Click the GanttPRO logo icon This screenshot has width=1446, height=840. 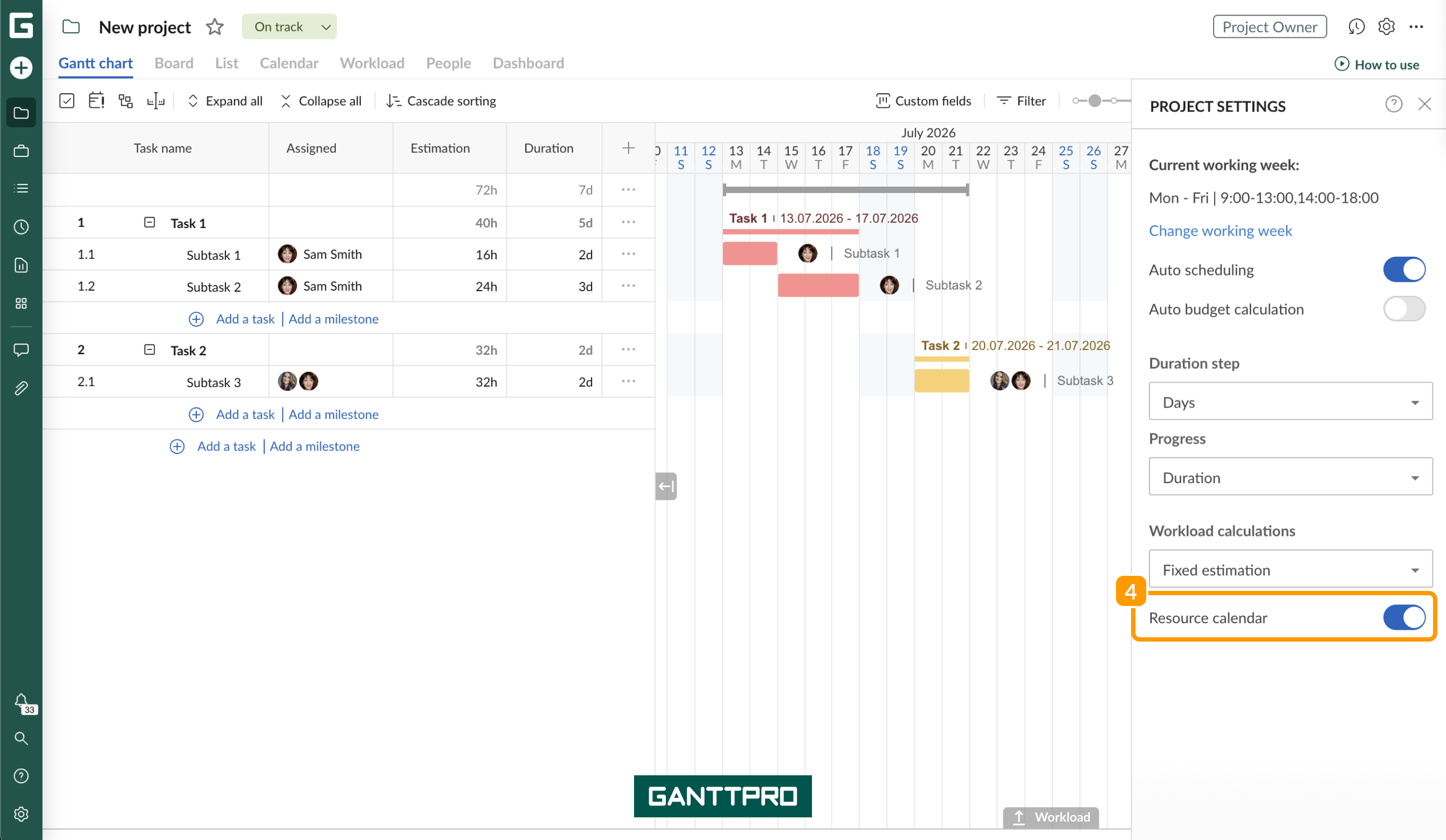pos(21,26)
